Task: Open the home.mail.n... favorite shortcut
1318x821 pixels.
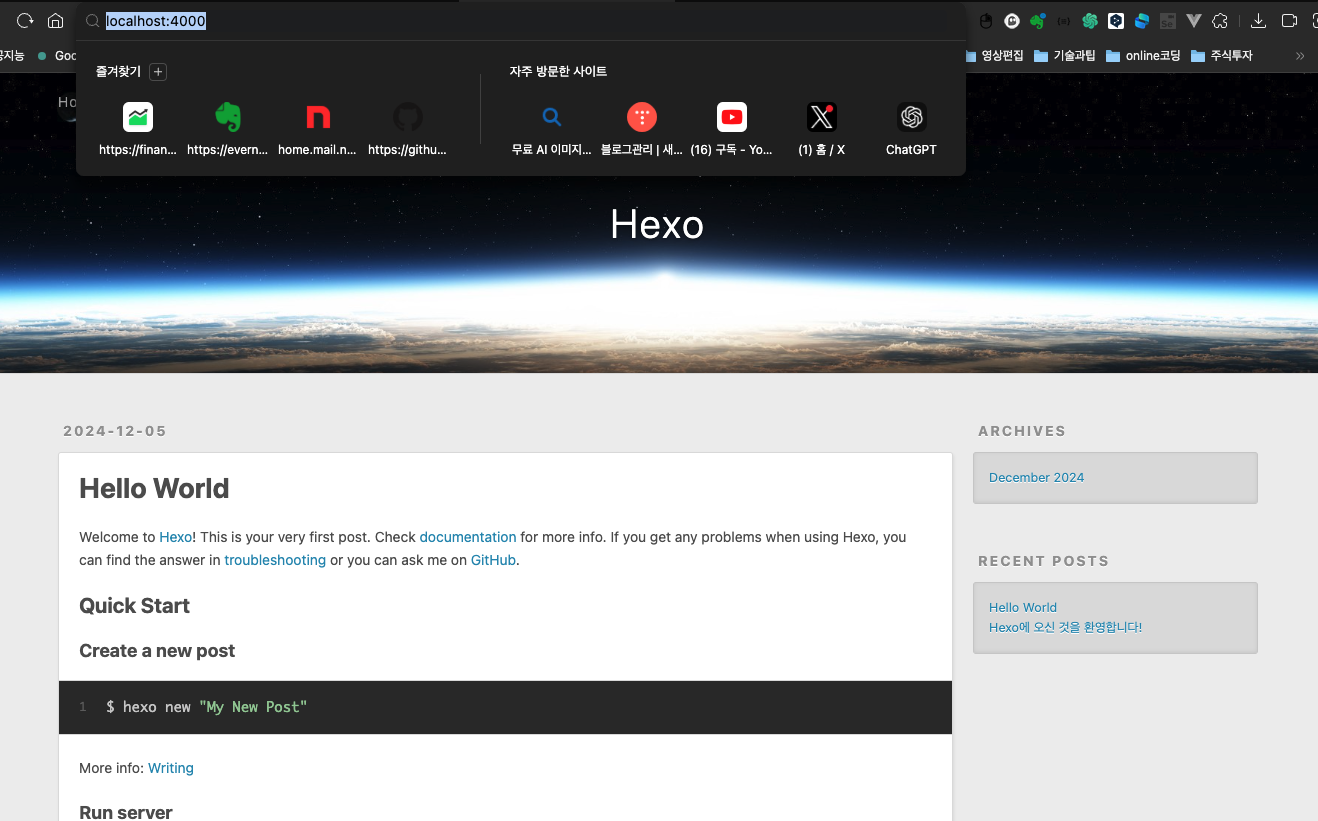Action: pyautogui.click(x=318, y=129)
